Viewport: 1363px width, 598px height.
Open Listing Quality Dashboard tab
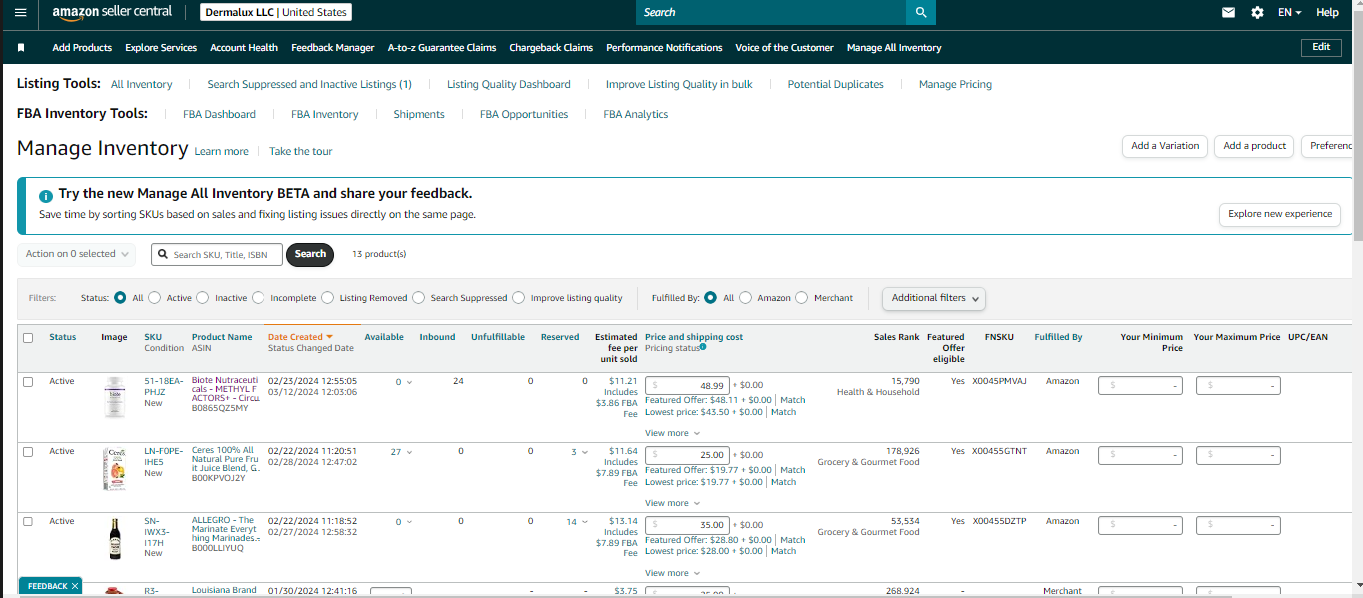pos(509,84)
